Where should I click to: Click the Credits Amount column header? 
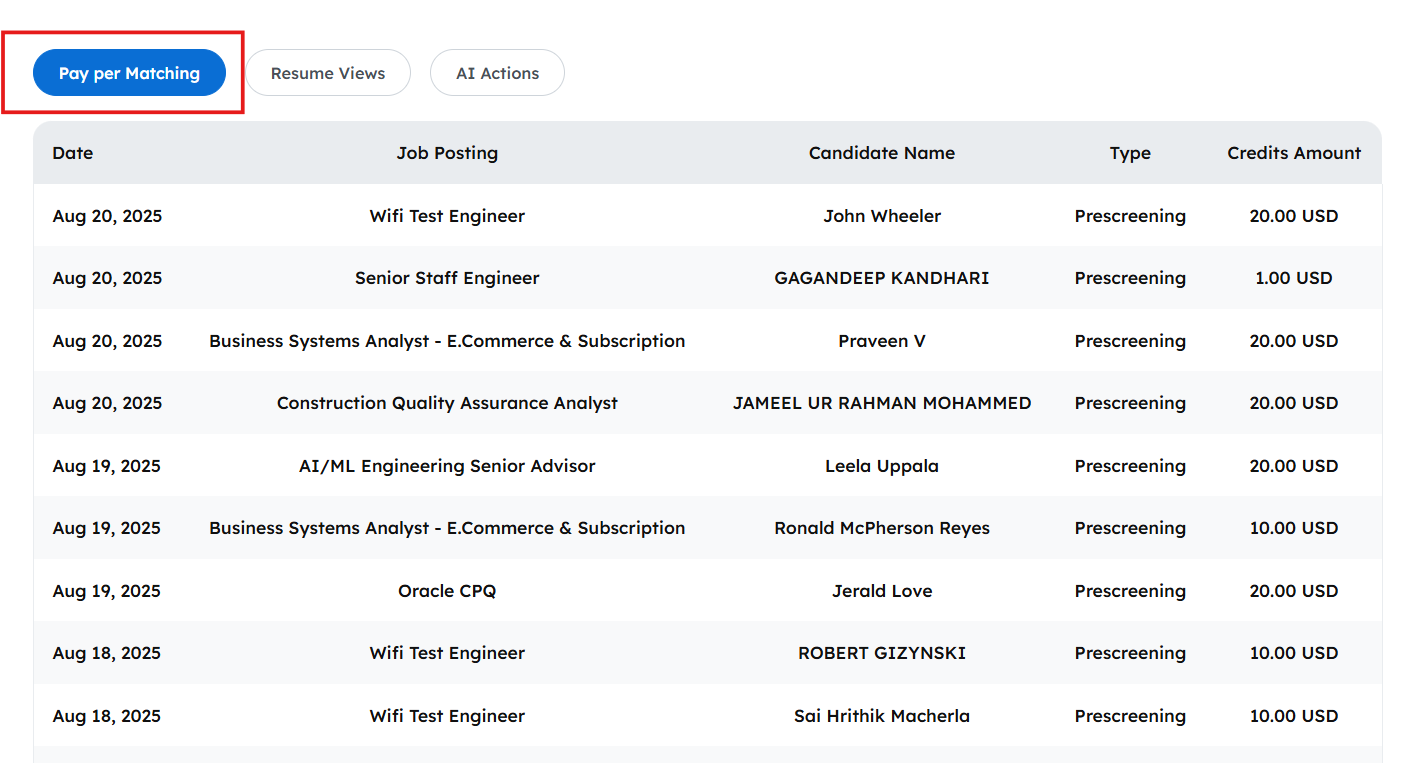(1293, 153)
